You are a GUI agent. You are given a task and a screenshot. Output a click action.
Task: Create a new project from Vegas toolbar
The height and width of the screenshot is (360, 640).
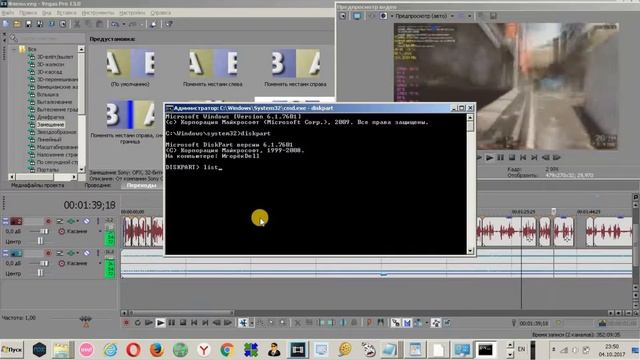coord(6,24)
